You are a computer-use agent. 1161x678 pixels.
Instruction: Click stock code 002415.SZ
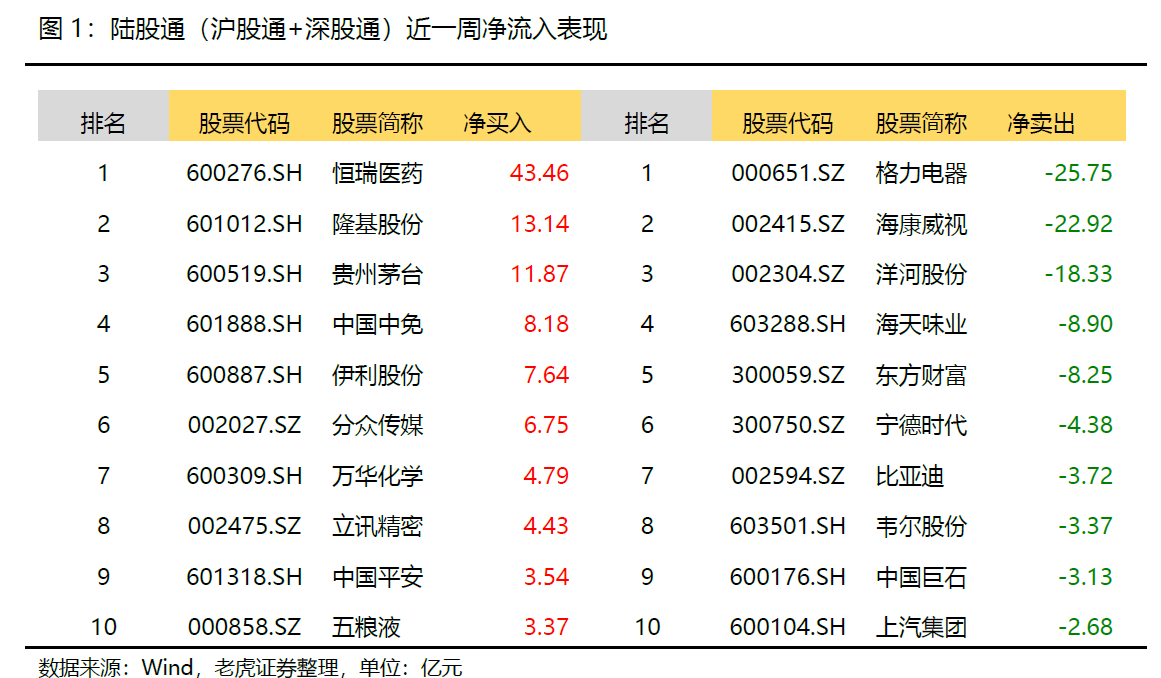(x=788, y=224)
